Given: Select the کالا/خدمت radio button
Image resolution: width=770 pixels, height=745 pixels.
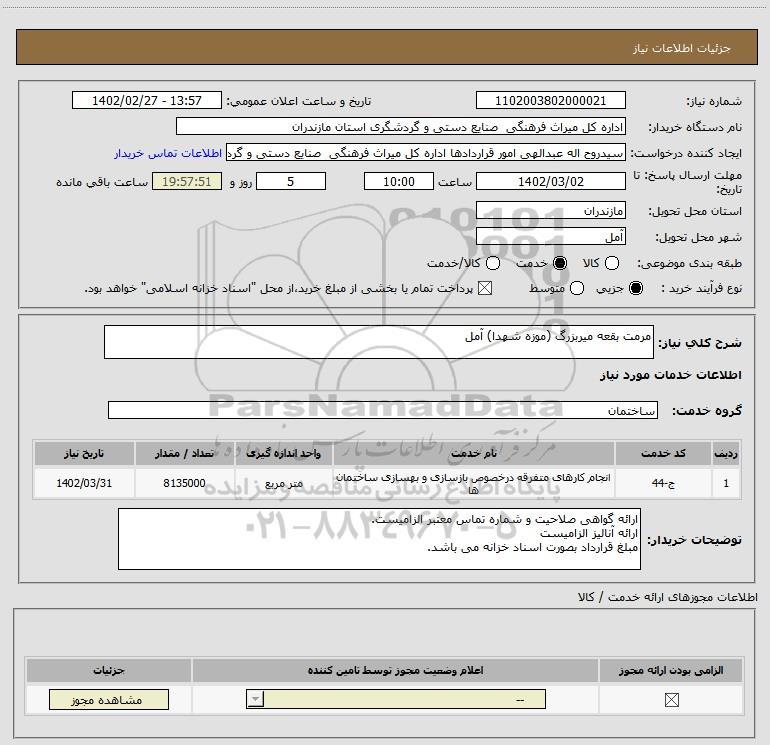Looking at the screenshot, I should (493, 263).
